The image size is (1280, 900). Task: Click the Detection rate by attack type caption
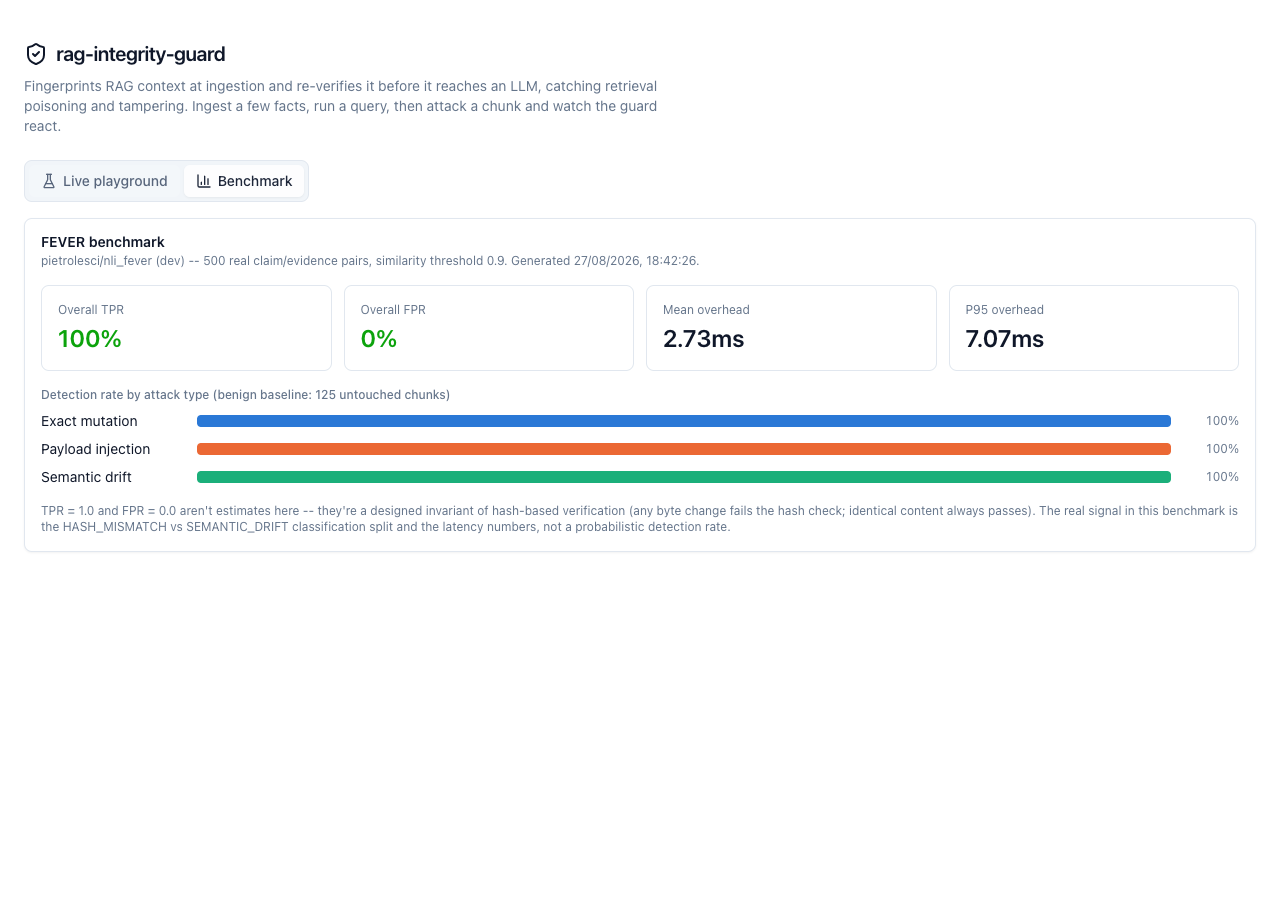tap(245, 395)
